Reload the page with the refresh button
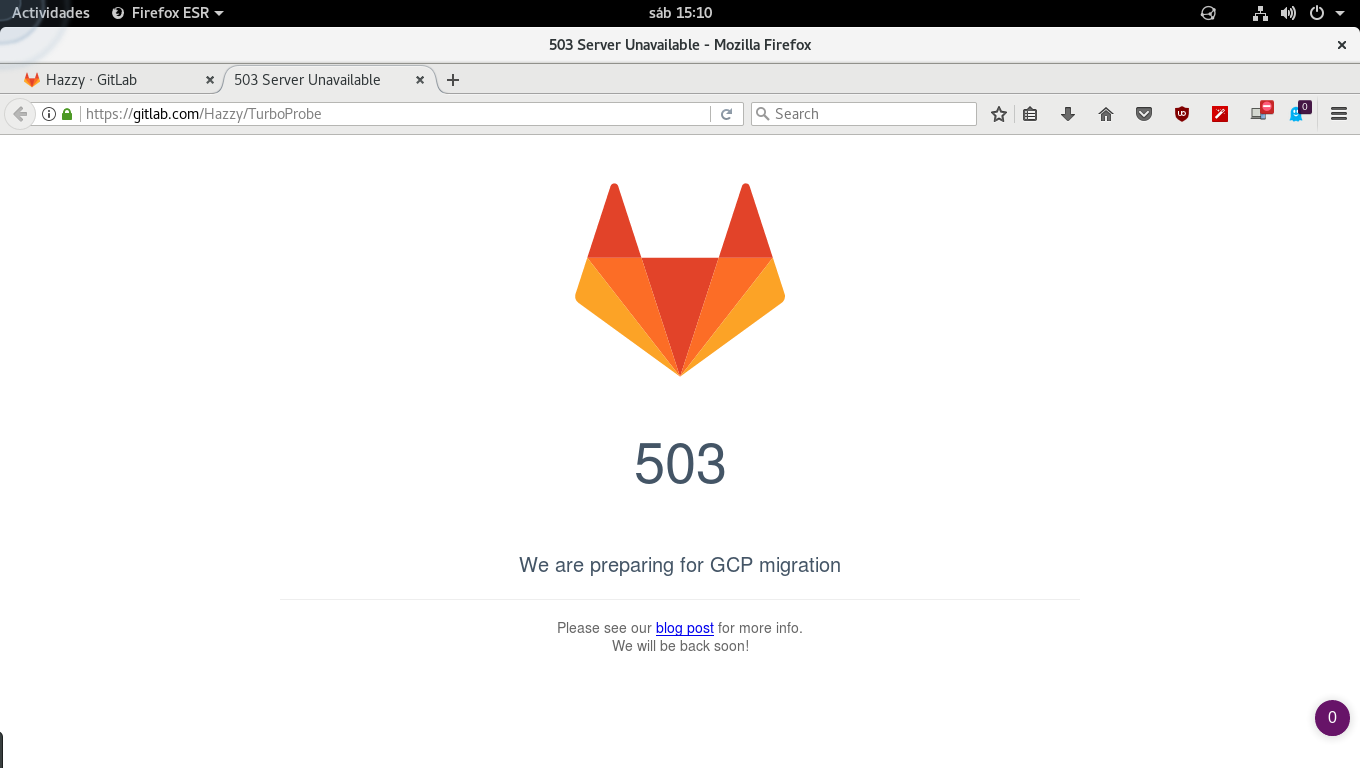 (727, 114)
